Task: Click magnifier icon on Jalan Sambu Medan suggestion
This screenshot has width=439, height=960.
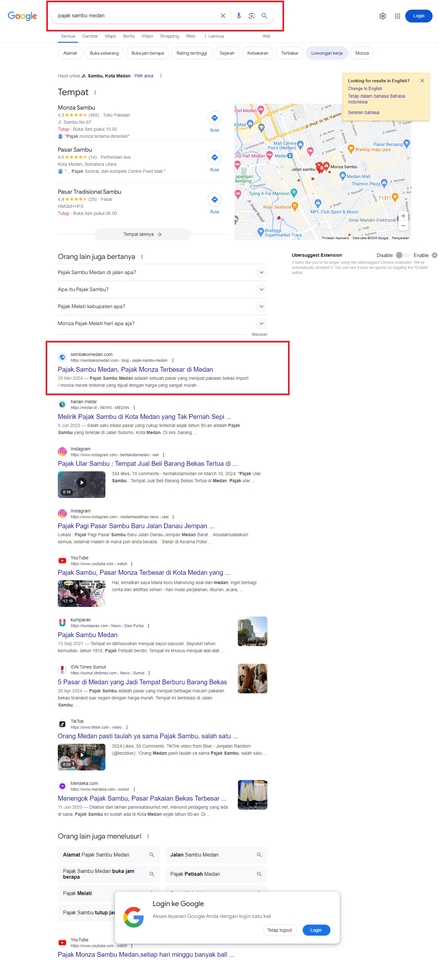Action: click(259, 855)
